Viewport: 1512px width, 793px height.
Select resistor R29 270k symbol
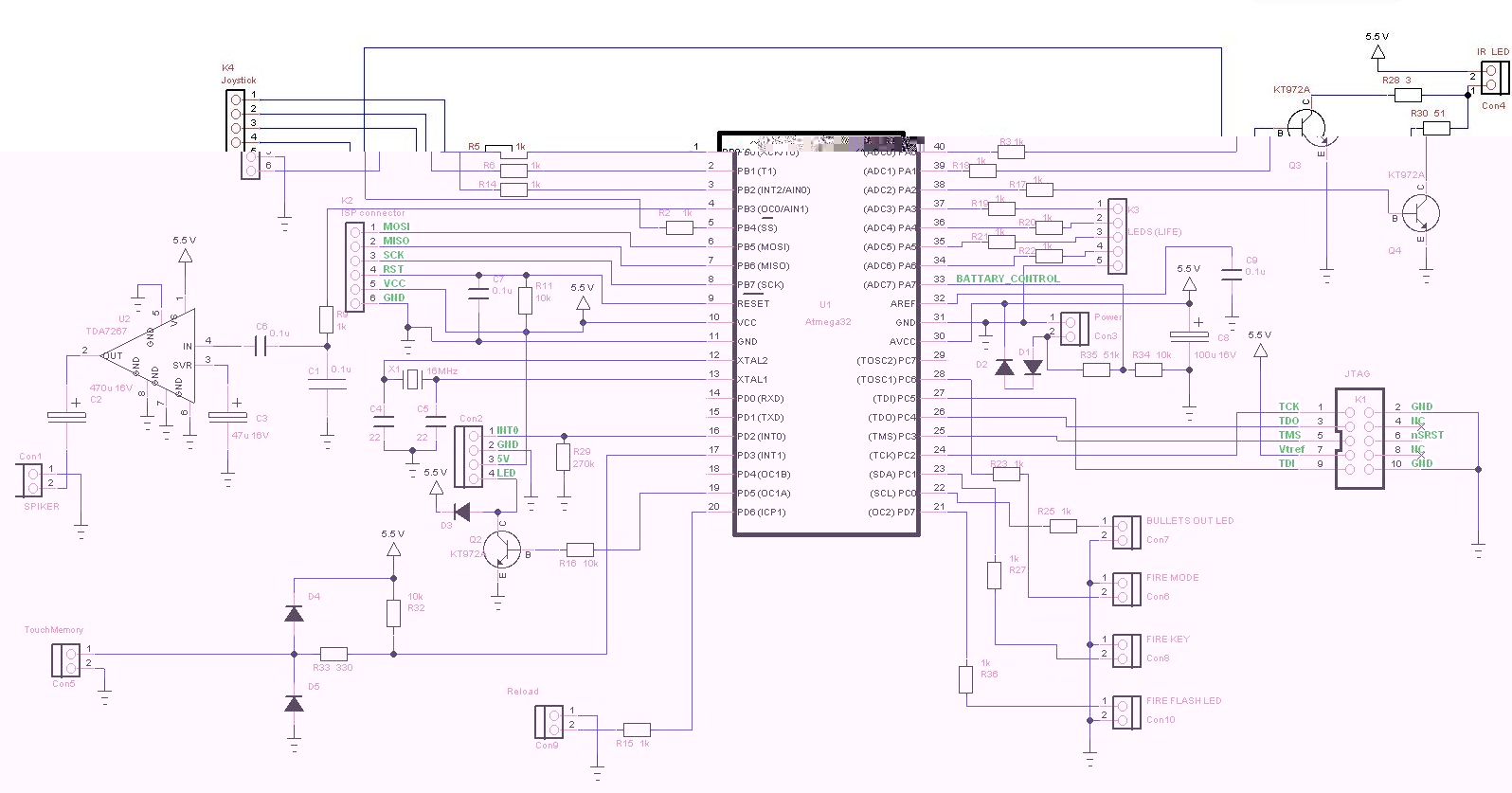(x=564, y=457)
